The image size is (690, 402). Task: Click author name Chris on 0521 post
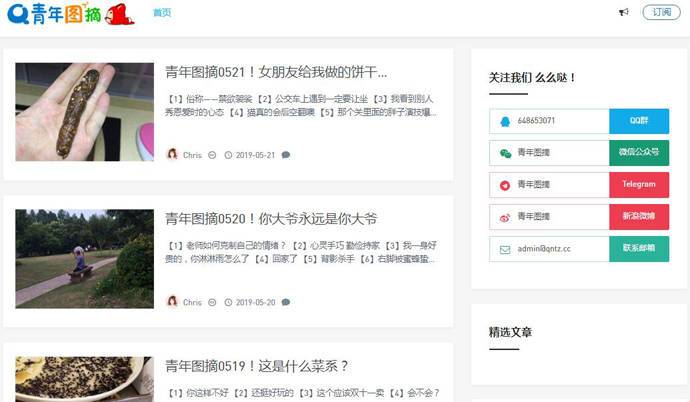pyautogui.click(x=192, y=155)
